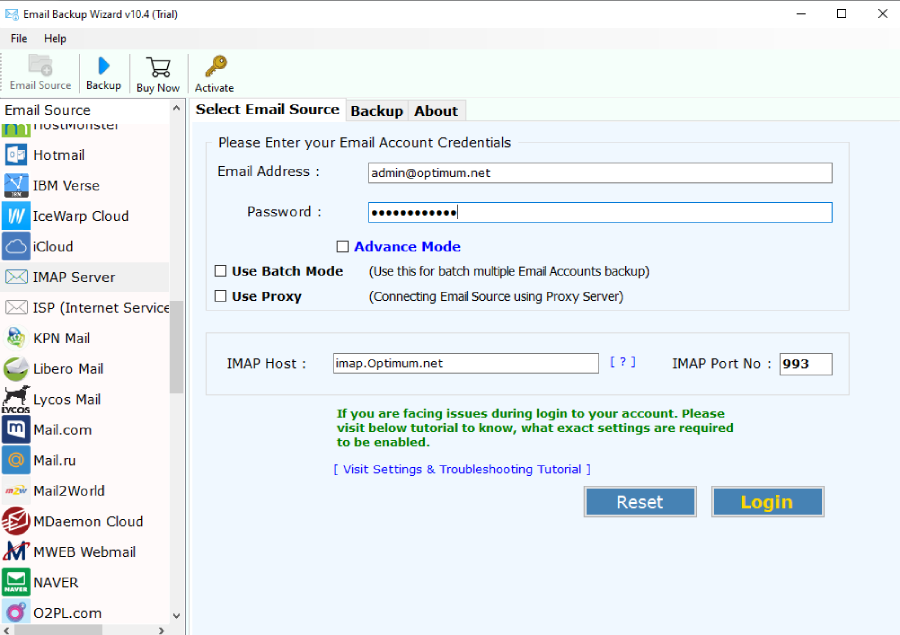Image resolution: width=900 pixels, height=635 pixels.
Task: Open Visit Settings & Troubleshooting Tutorial link
Action: pyautogui.click(x=462, y=469)
